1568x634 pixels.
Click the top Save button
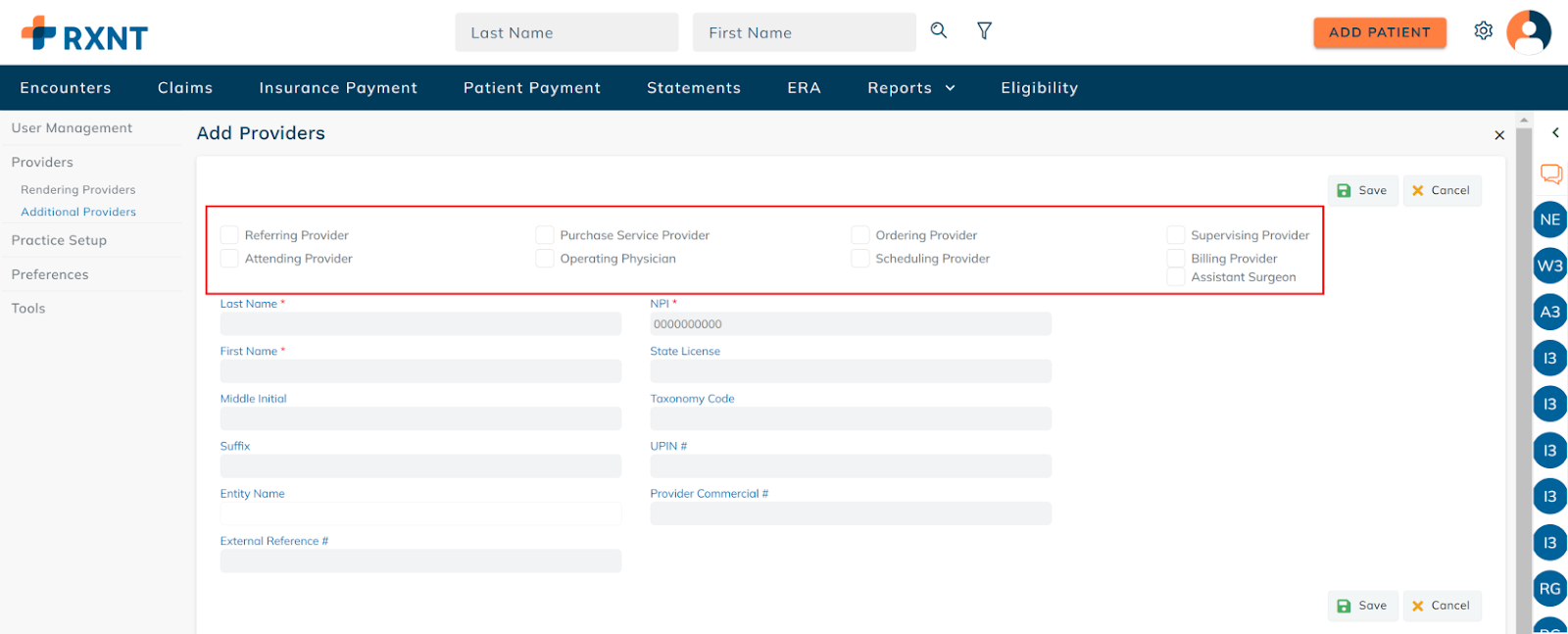(x=1362, y=191)
